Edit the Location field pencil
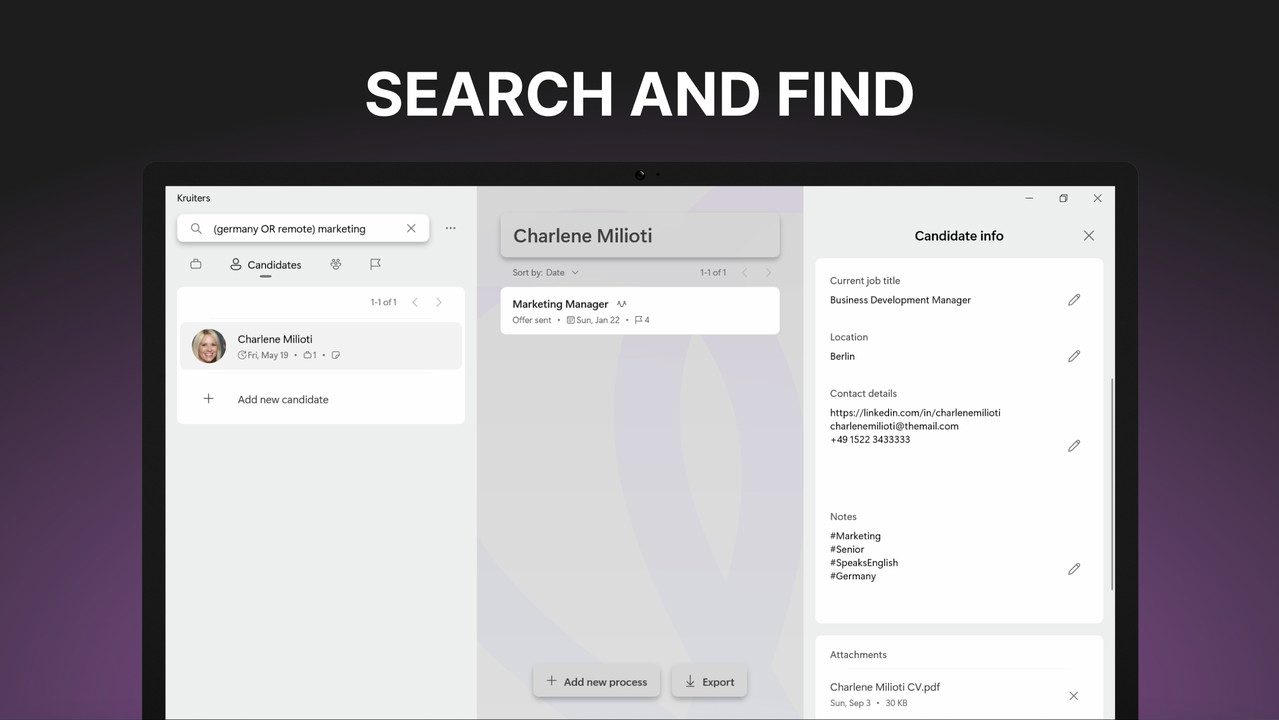 coord(1074,356)
